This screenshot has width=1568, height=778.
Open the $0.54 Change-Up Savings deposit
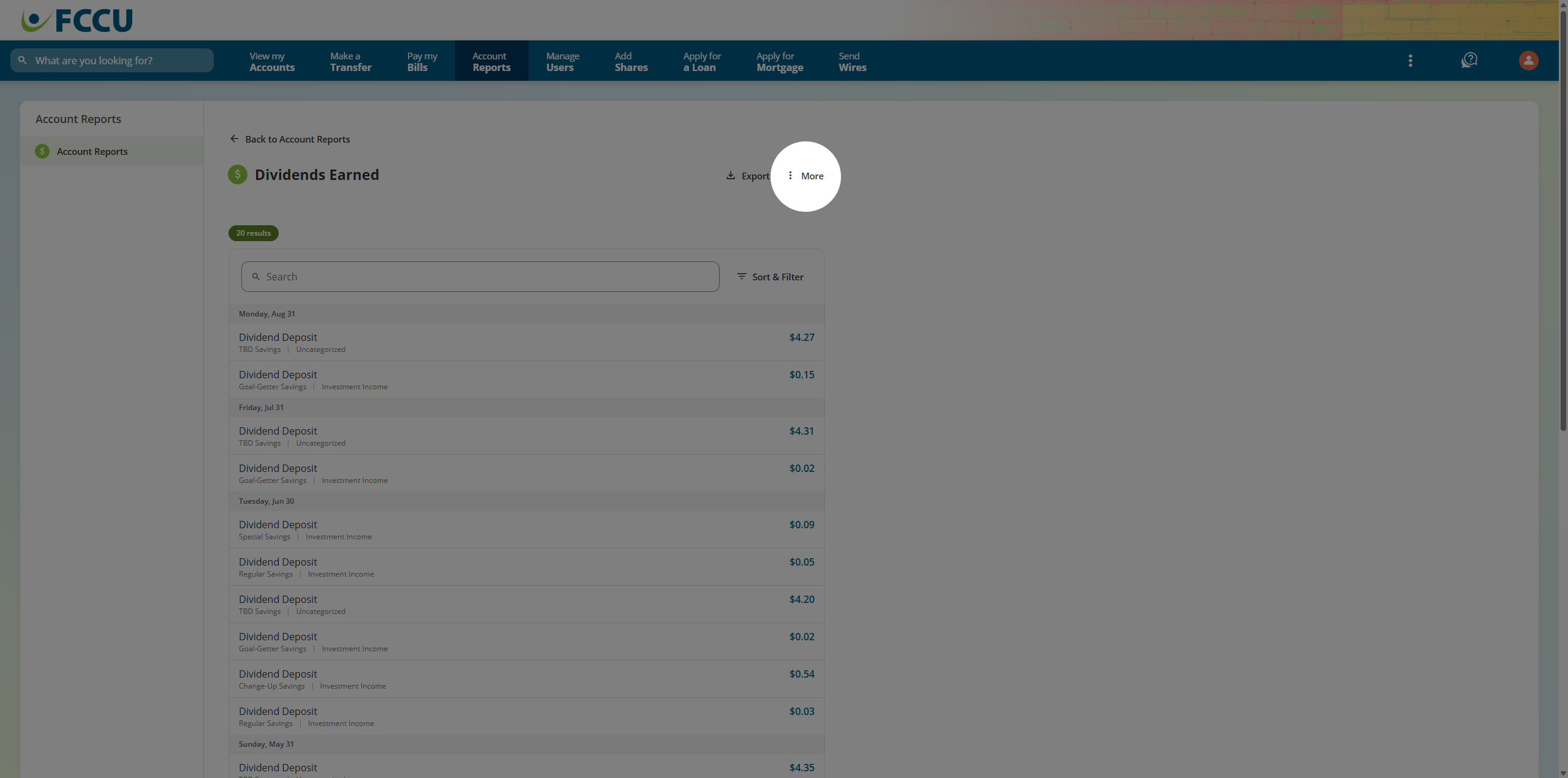click(527, 679)
